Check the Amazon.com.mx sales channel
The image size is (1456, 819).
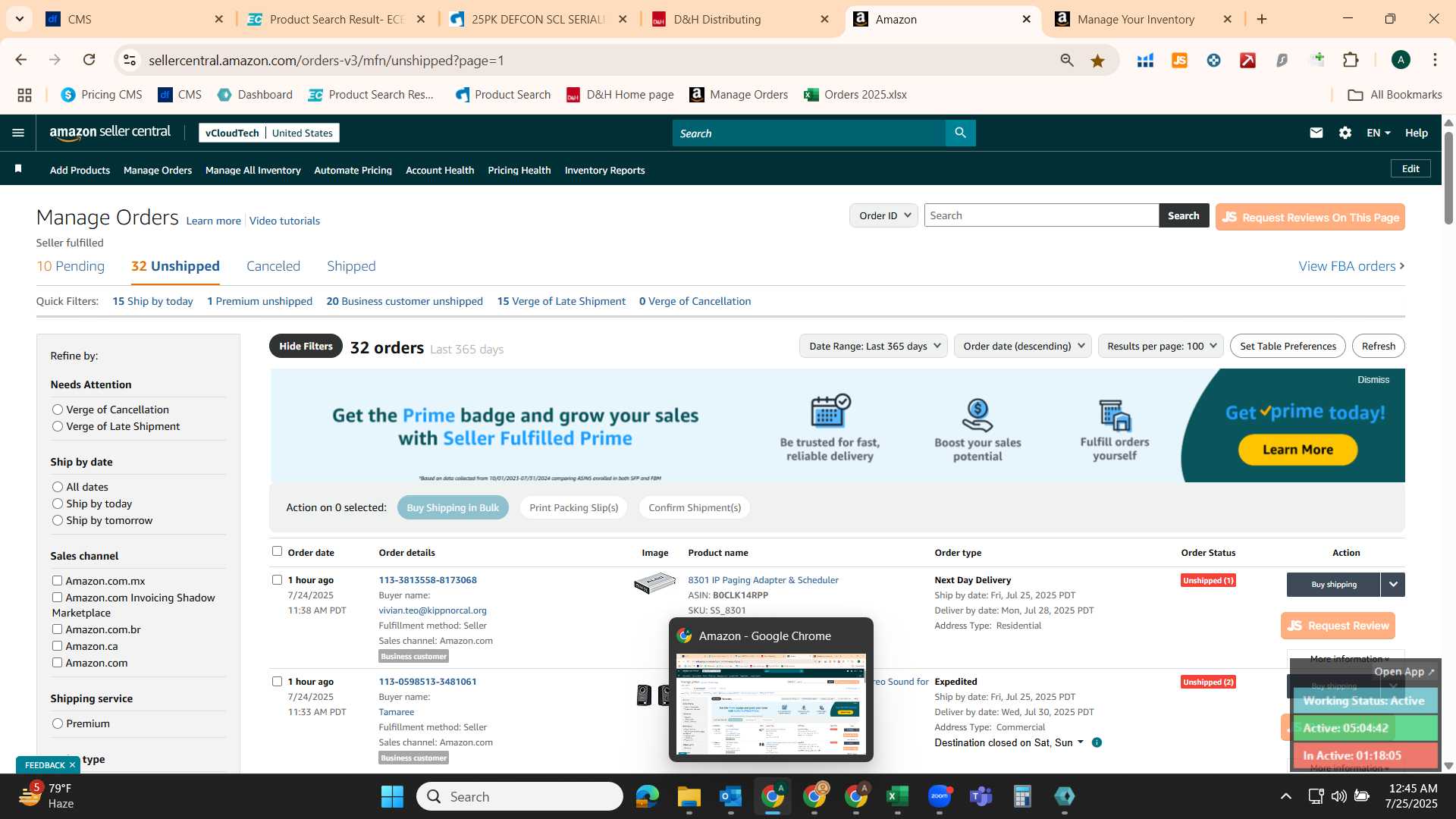(x=57, y=580)
